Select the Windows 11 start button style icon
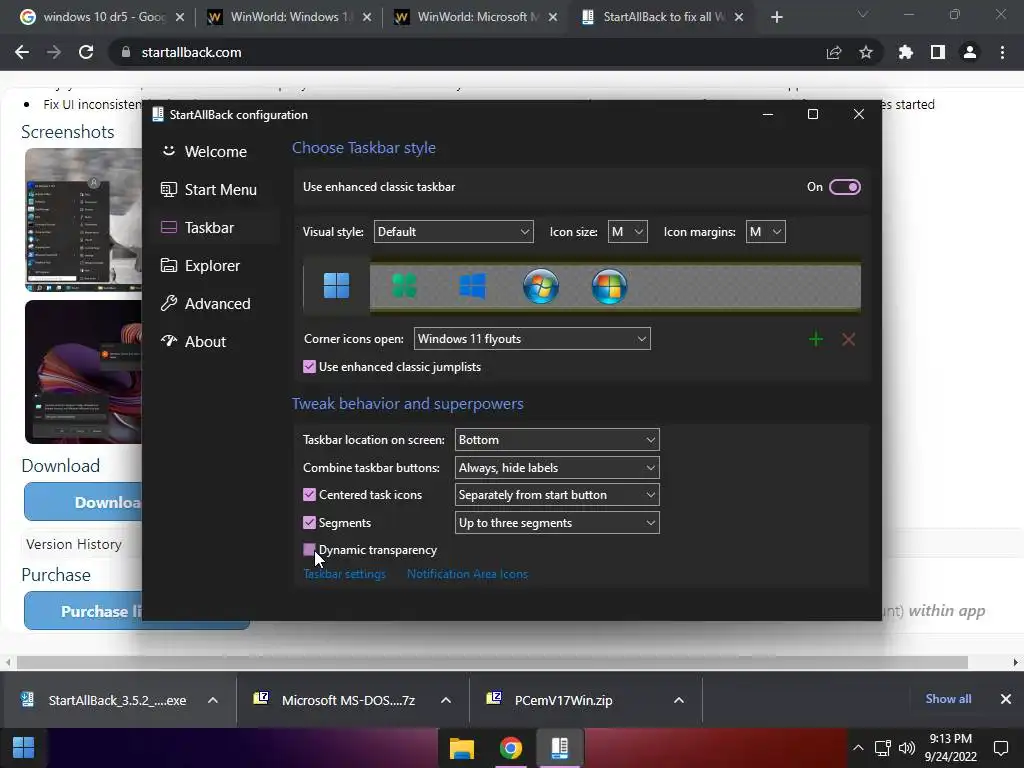This screenshot has width=1024, height=768. [336, 286]
